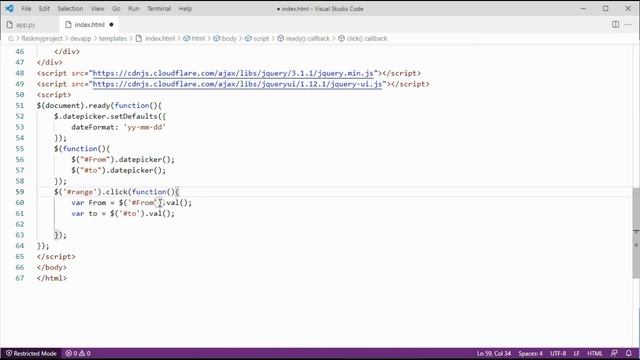This screenshot has height=360, width=640.
Task: Open the View menu
Action: pyautogui.click(x=97, y=9)
